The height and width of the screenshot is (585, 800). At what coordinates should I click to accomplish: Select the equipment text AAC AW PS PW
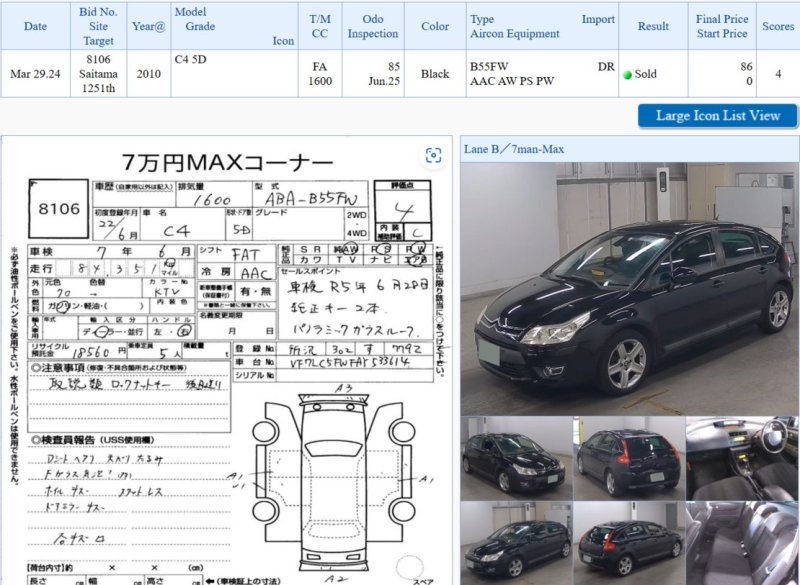(512, 81)
